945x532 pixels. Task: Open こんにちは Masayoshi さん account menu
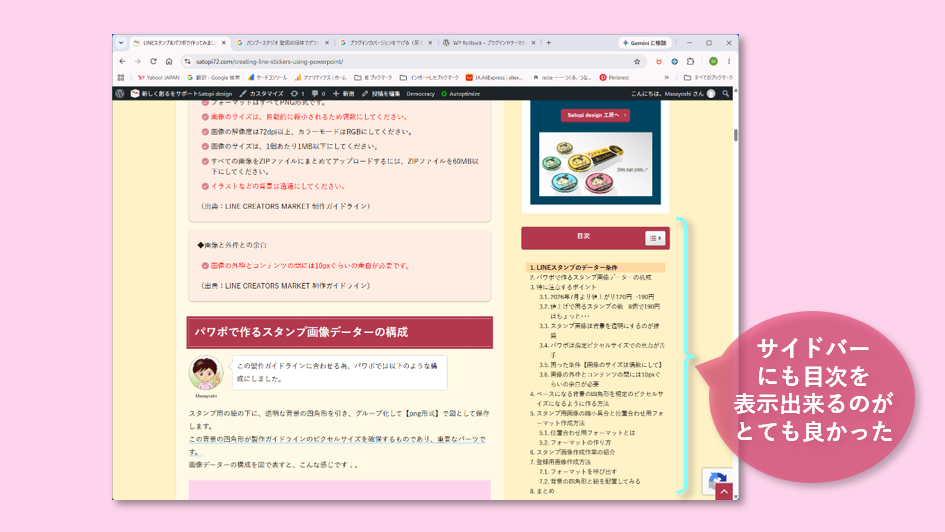(x=673, y=94)
